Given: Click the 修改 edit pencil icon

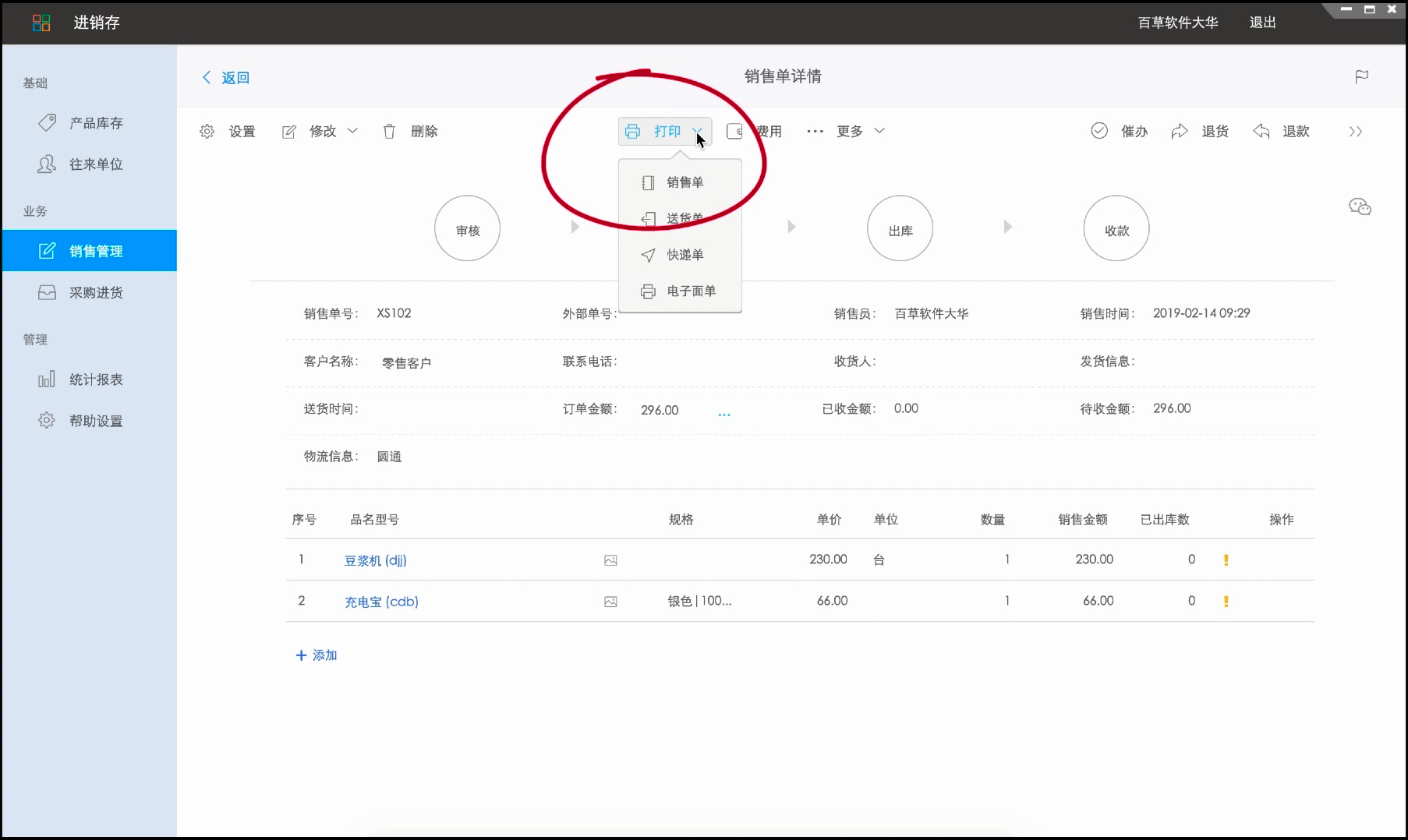Looking at the screenshot, I should [x=288, y=132].
